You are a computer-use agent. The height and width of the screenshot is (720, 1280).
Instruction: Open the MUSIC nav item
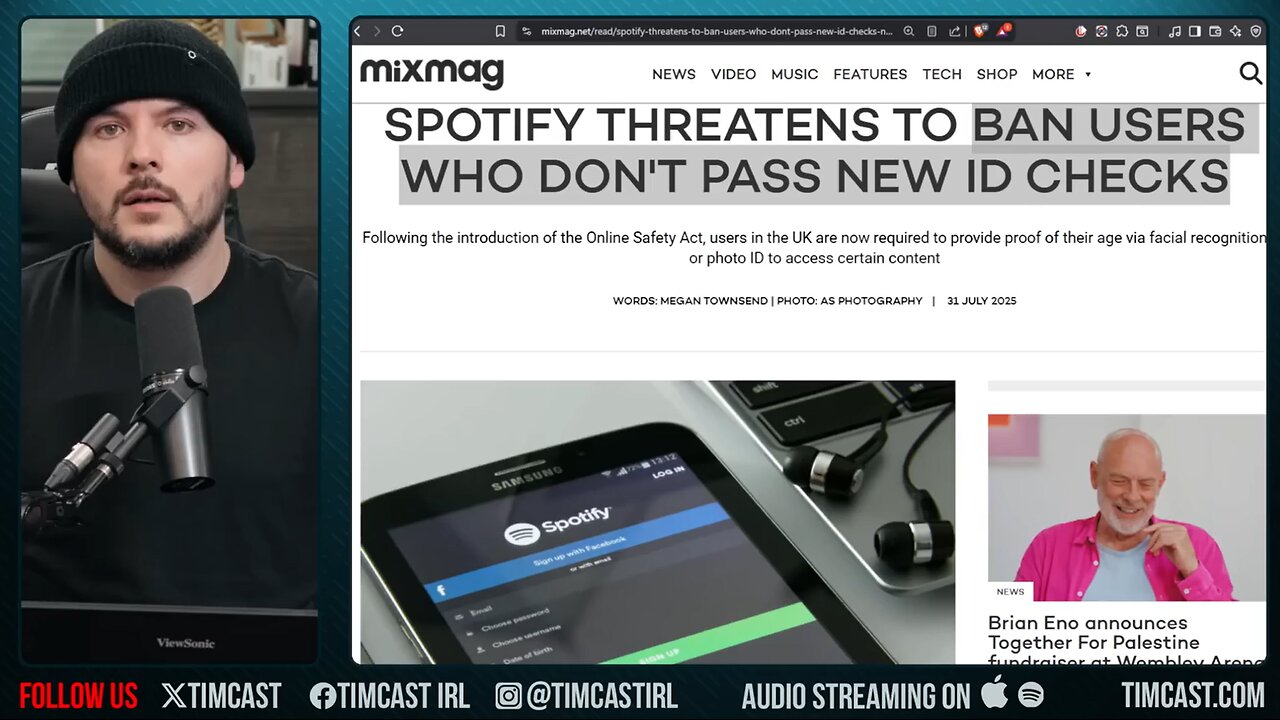pyautogui.click(x=795, y=74)
